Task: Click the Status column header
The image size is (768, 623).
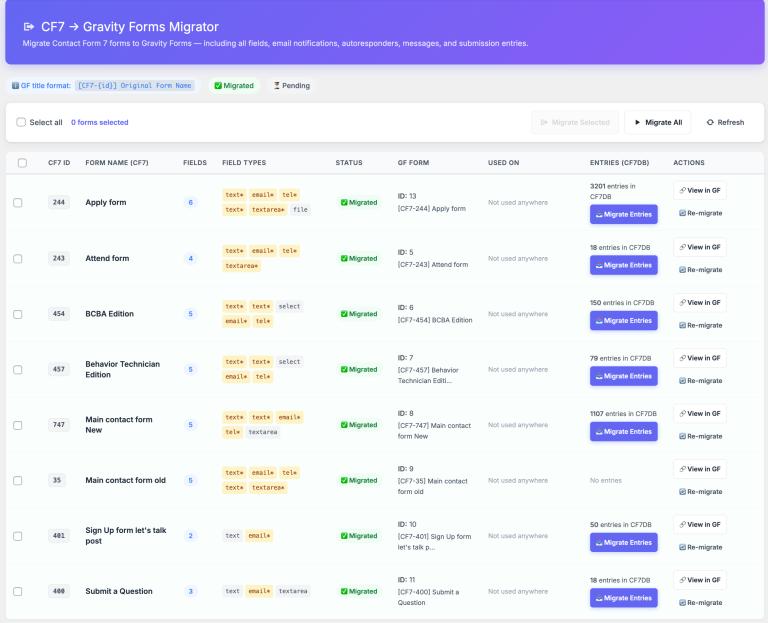Action: 349,163
